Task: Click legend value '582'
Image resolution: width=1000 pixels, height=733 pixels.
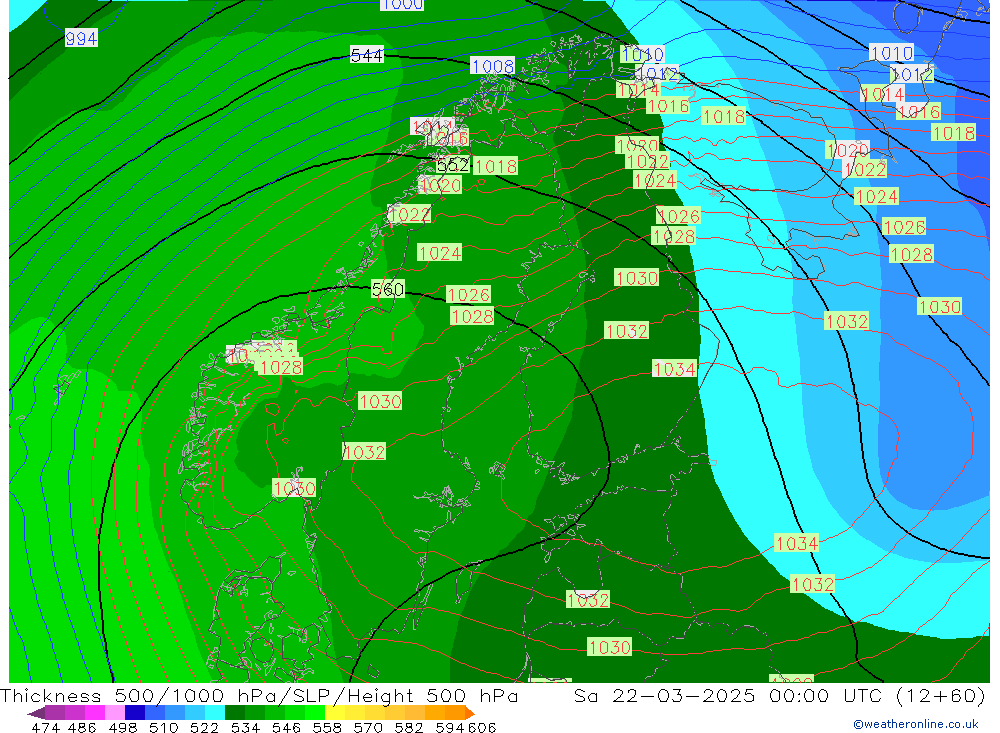Action: (x=409, y=727)
